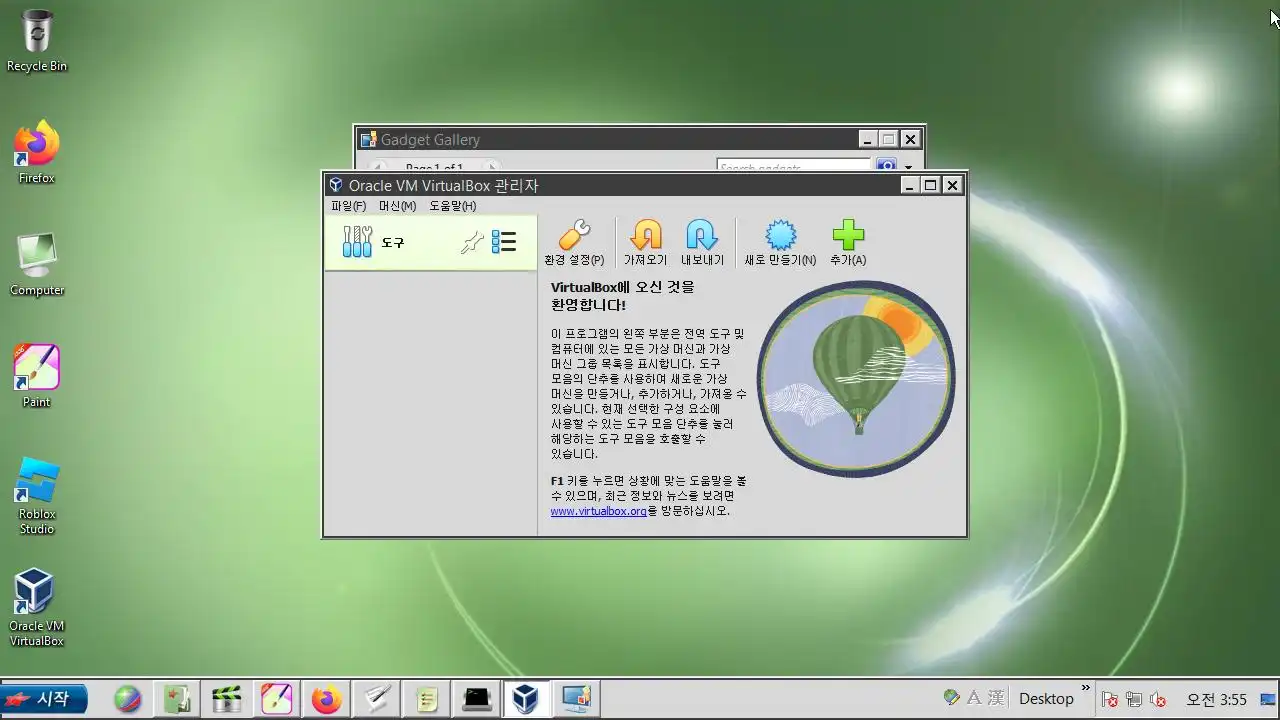
Task: Click the clapperboard video icon on taskbar
Action: tap(227, 699)
